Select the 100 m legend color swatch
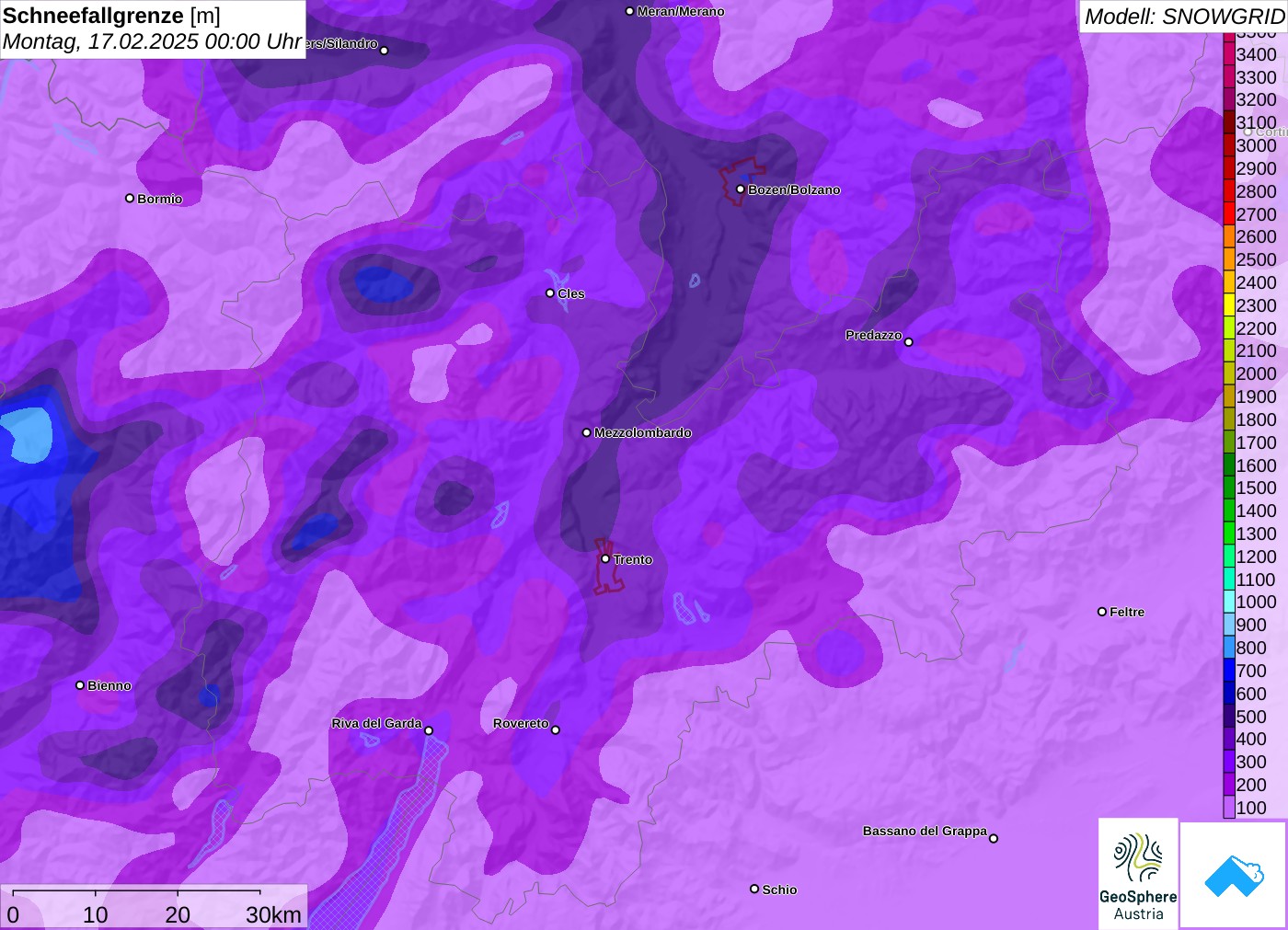 tap(1229, 808)
